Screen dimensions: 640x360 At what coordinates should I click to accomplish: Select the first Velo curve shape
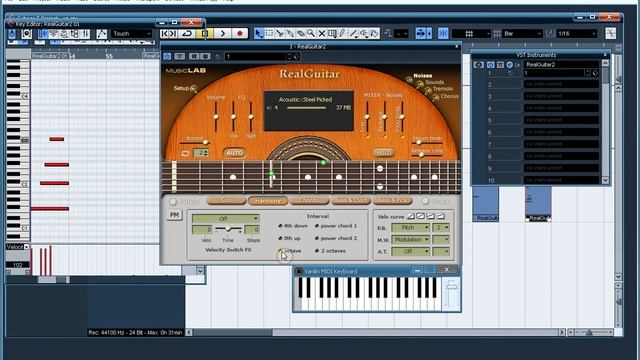[411, 216]
